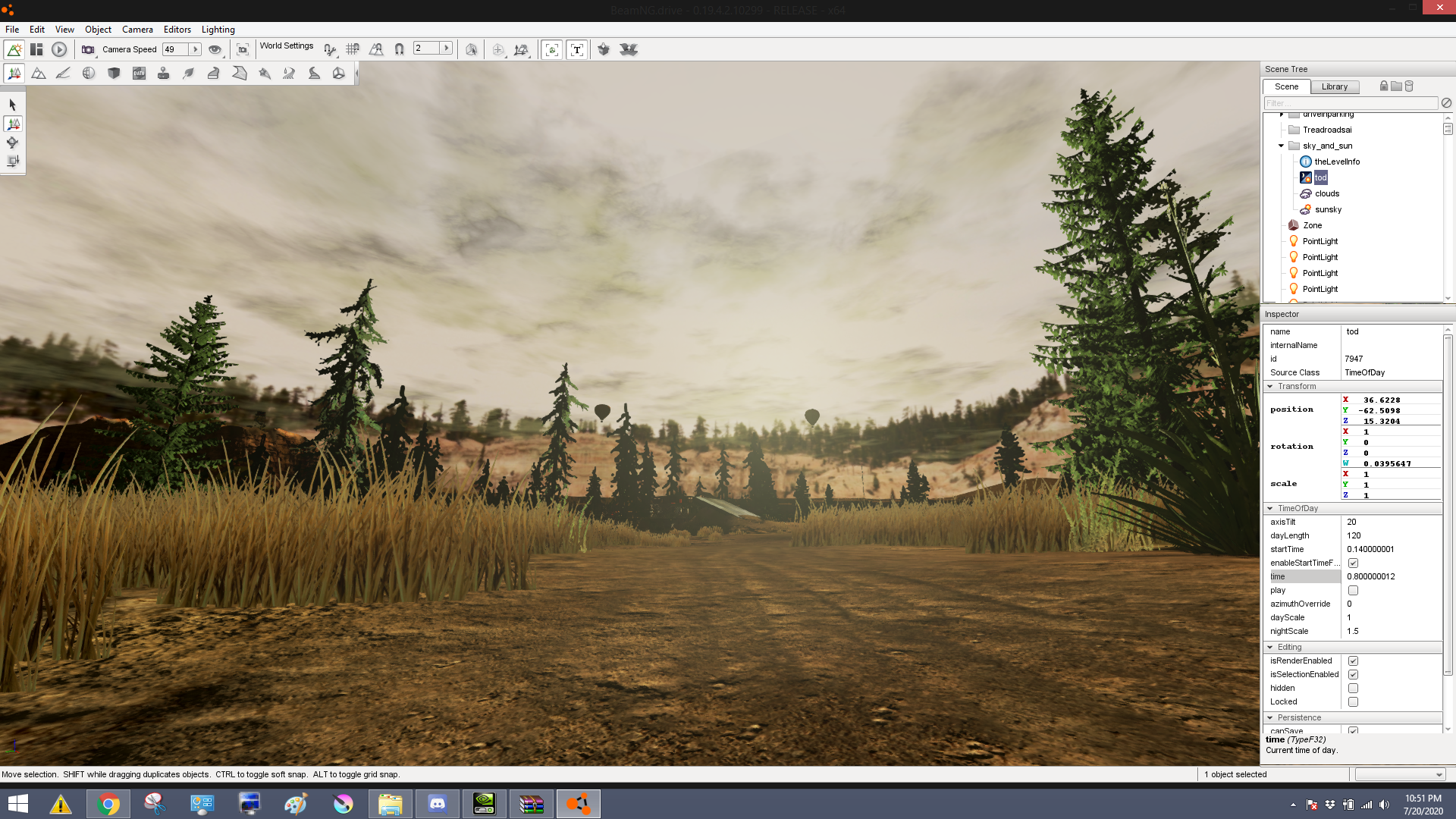Open the Lighting menu
Image resolution: width=1456 pixels, height=819 pixels.
tap(218, 30)
